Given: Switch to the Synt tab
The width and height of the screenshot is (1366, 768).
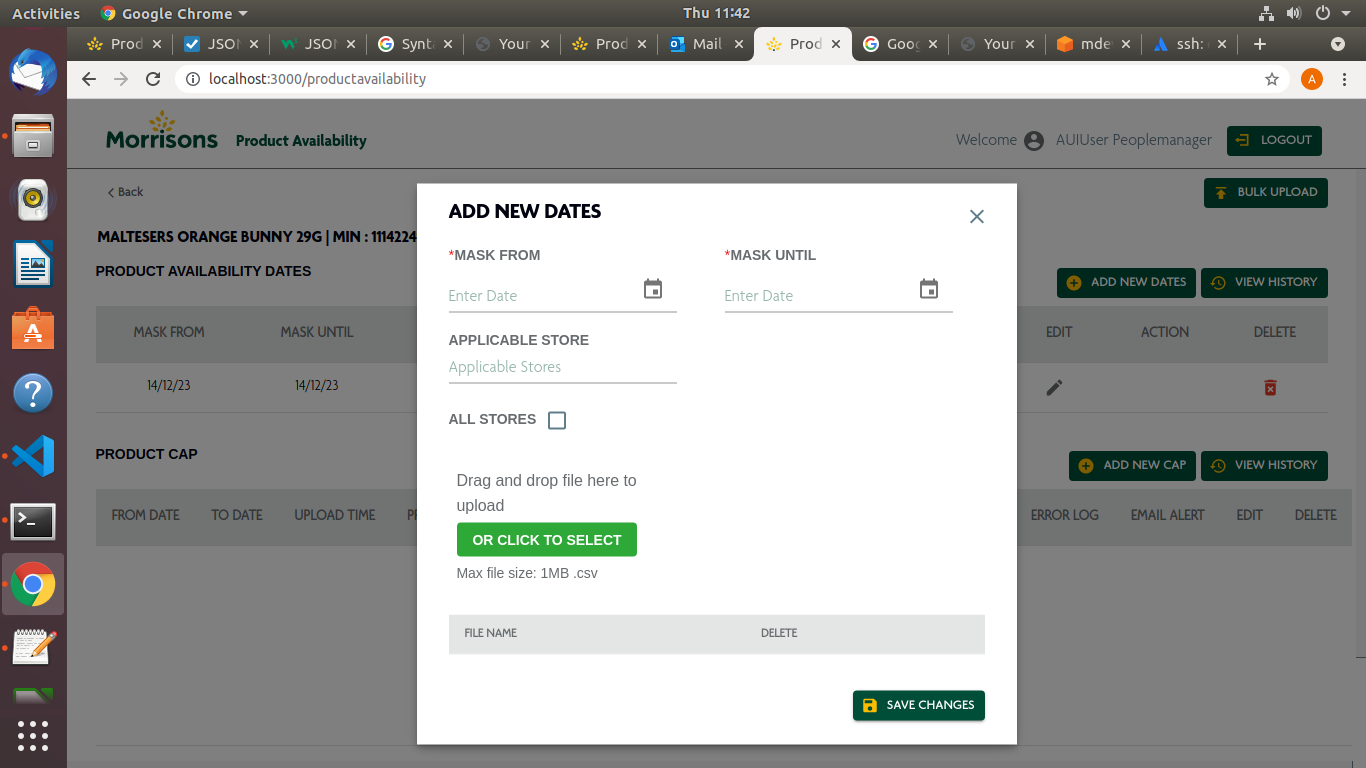Looking at the screenshot, I should (416, 44).
